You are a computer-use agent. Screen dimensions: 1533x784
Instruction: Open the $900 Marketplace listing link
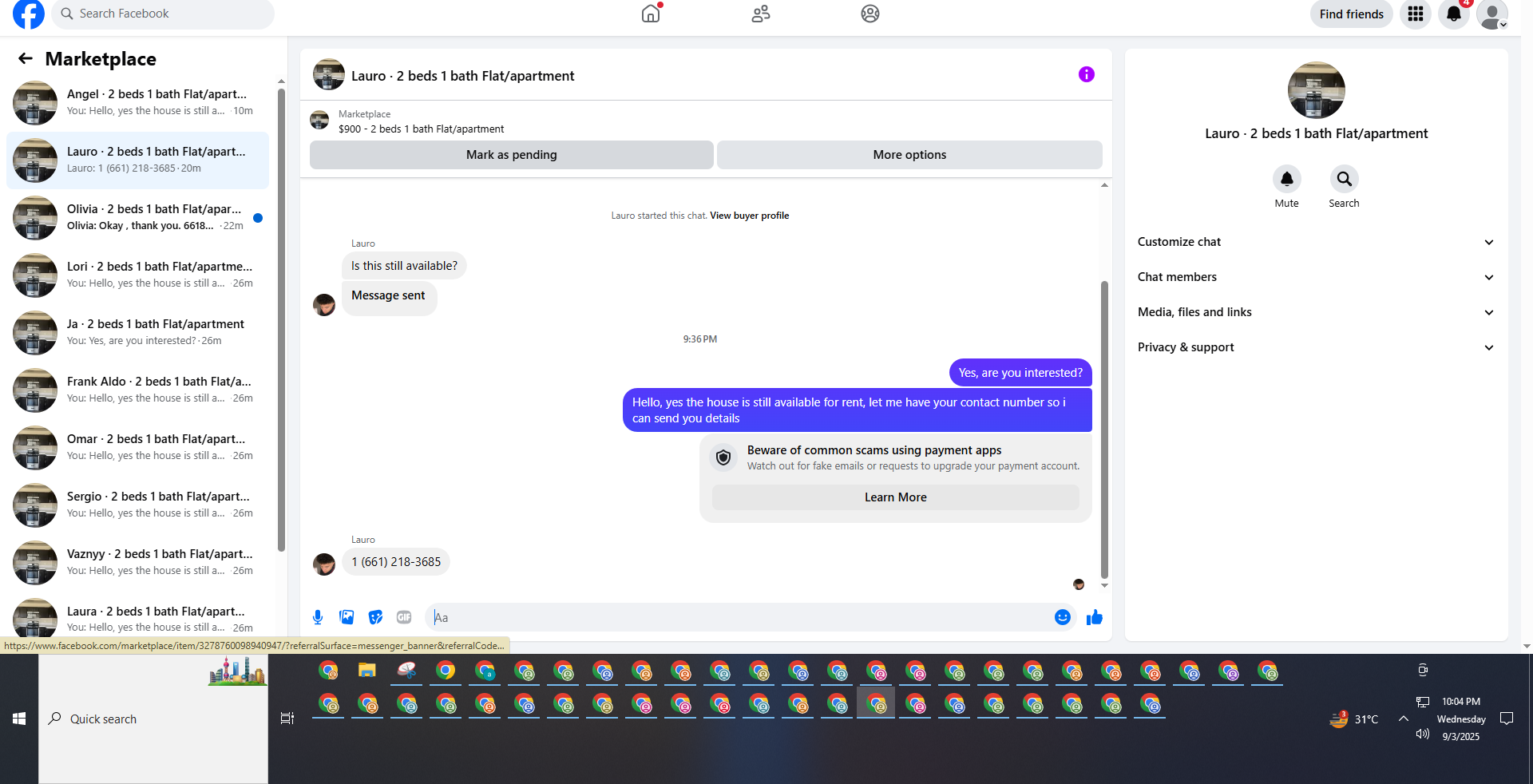point(422,129)
